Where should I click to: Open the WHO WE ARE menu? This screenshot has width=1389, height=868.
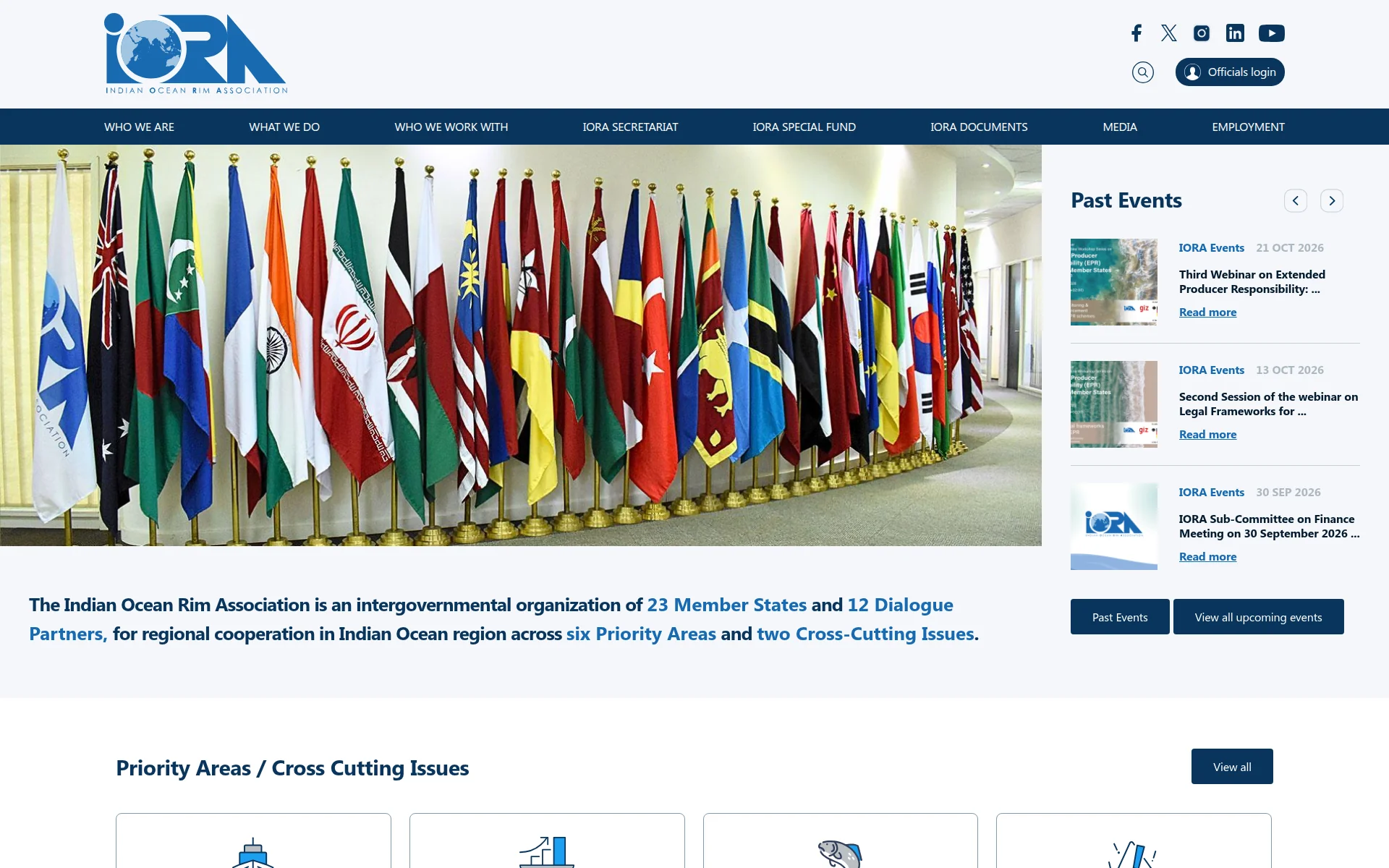139,127
